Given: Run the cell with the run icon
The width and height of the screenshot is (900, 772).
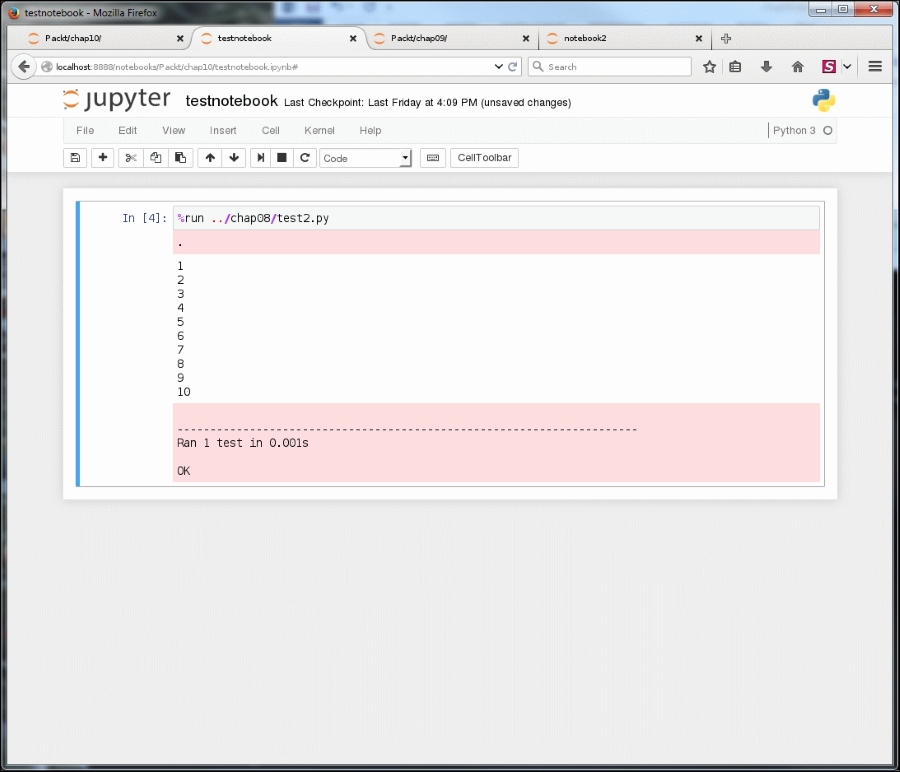Looking at the screenshot, I should (259, 157).
